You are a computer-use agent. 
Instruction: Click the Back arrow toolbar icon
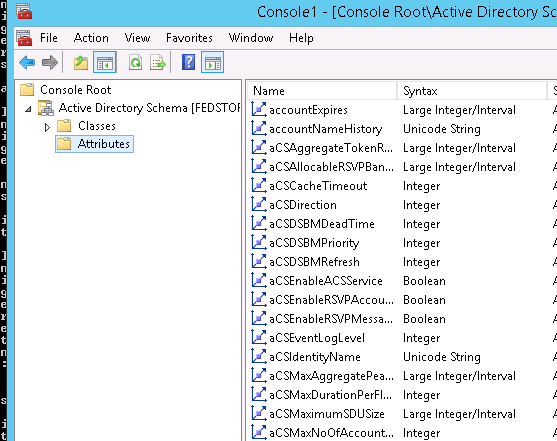coord(27,63)
